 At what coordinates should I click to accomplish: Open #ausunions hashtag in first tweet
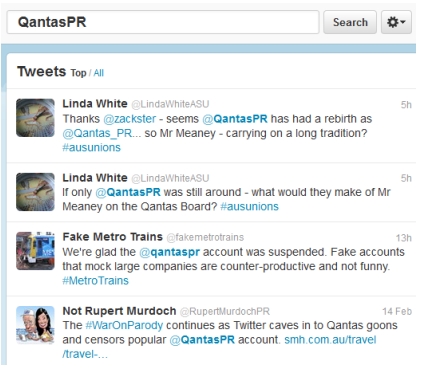pos(91,147)
